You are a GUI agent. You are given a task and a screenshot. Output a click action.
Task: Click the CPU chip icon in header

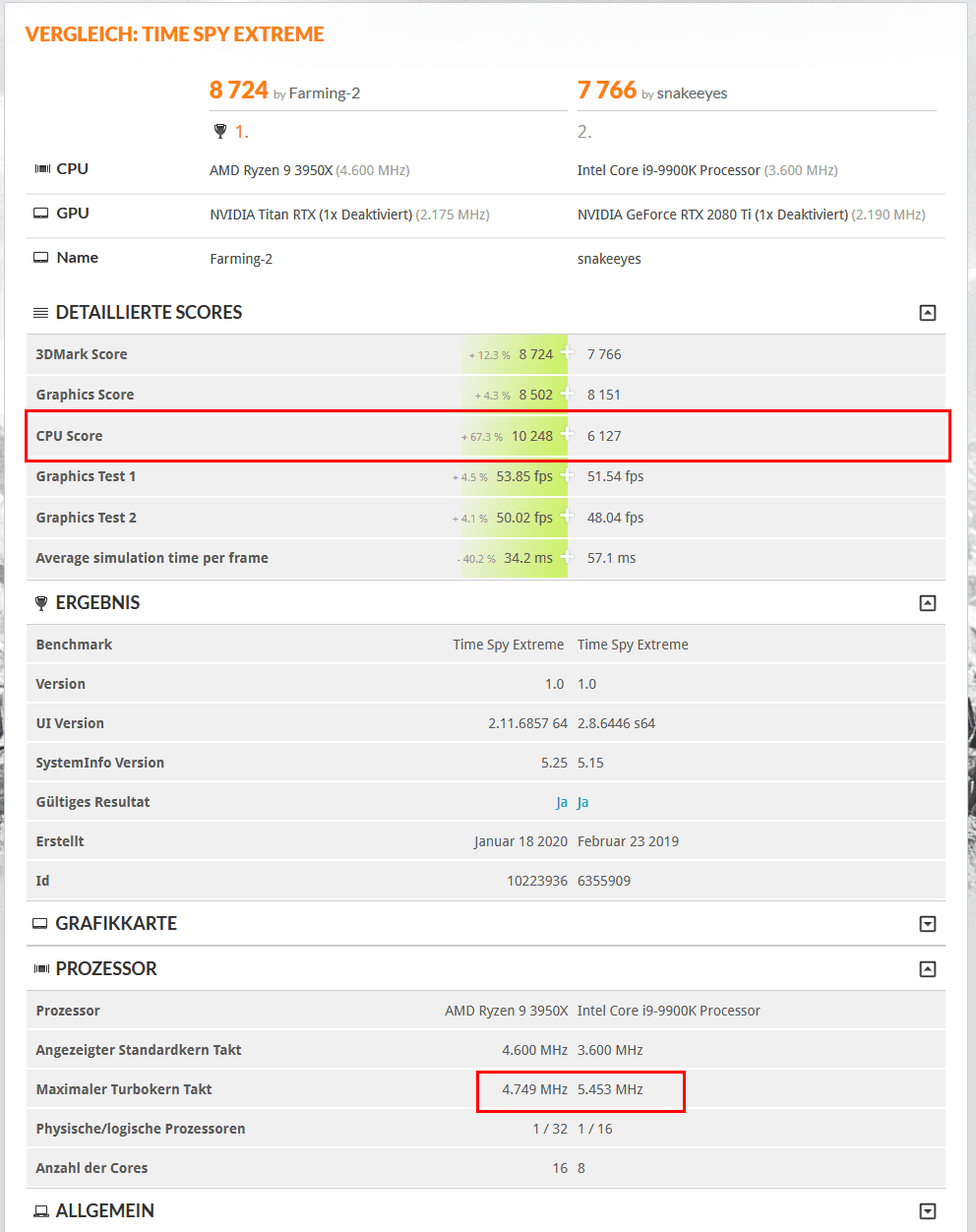[x=42, y=169]
